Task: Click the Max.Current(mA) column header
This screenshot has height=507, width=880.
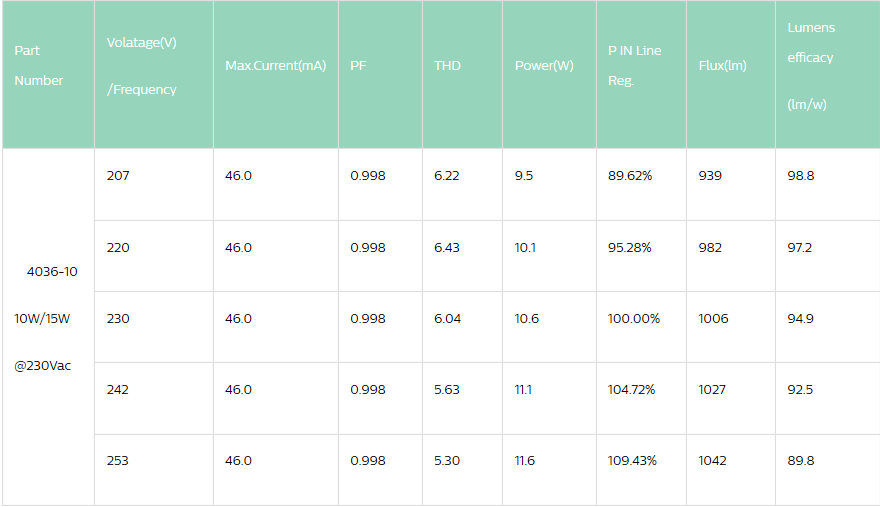Action: pos(275,66)
